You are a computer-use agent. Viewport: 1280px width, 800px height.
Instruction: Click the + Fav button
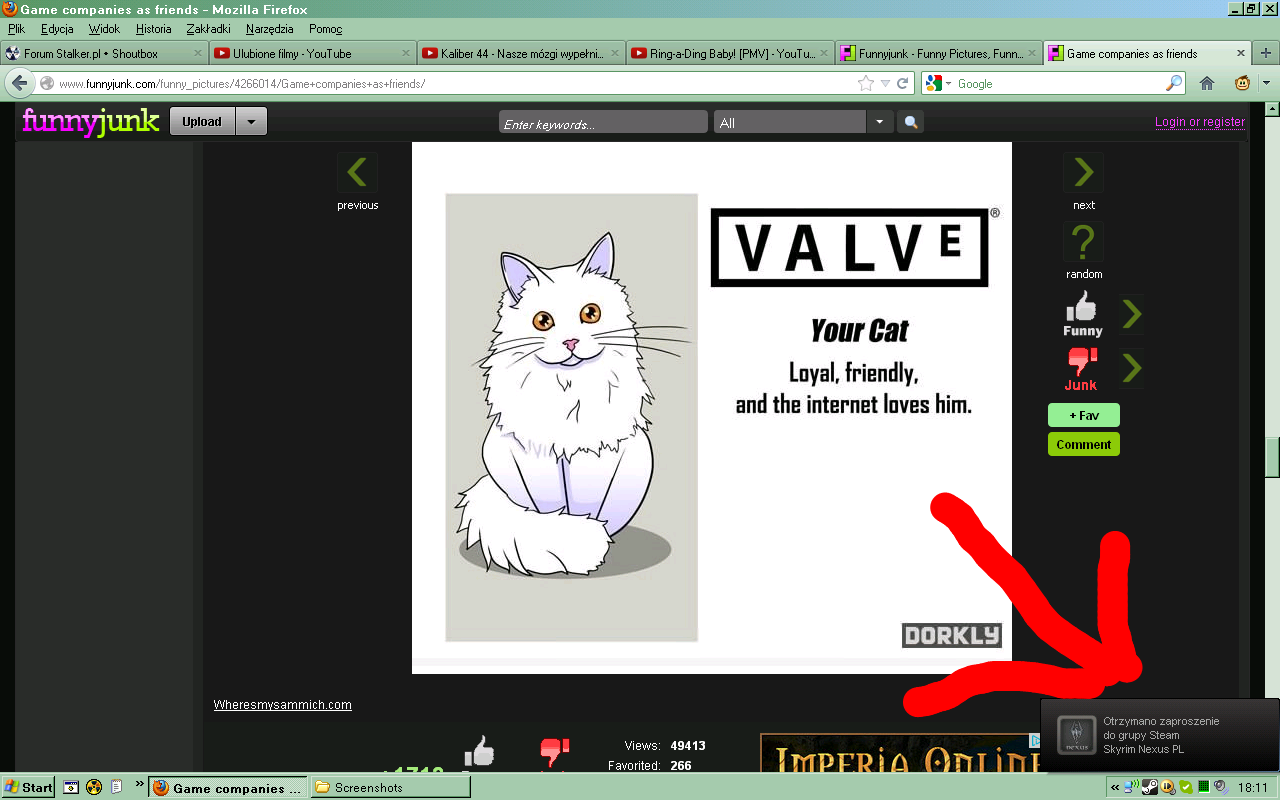(x=1083, y=415)
